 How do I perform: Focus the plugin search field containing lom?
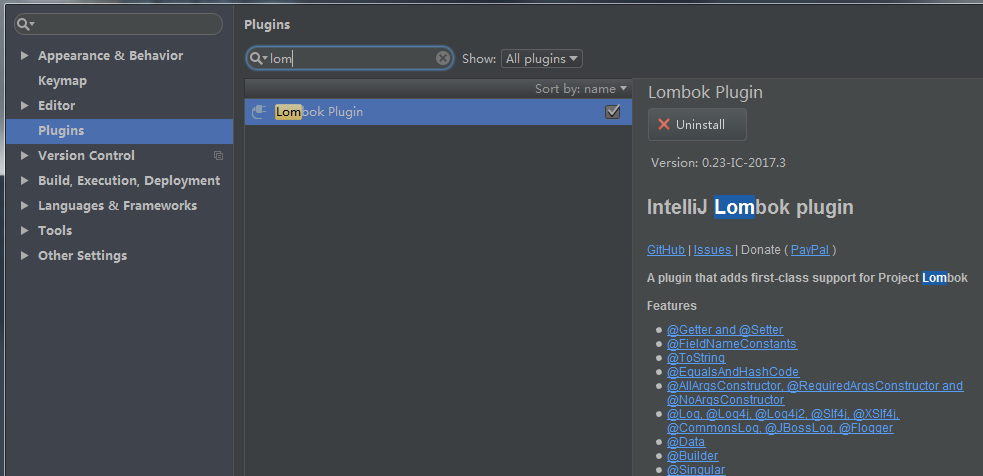pos(350,58)
